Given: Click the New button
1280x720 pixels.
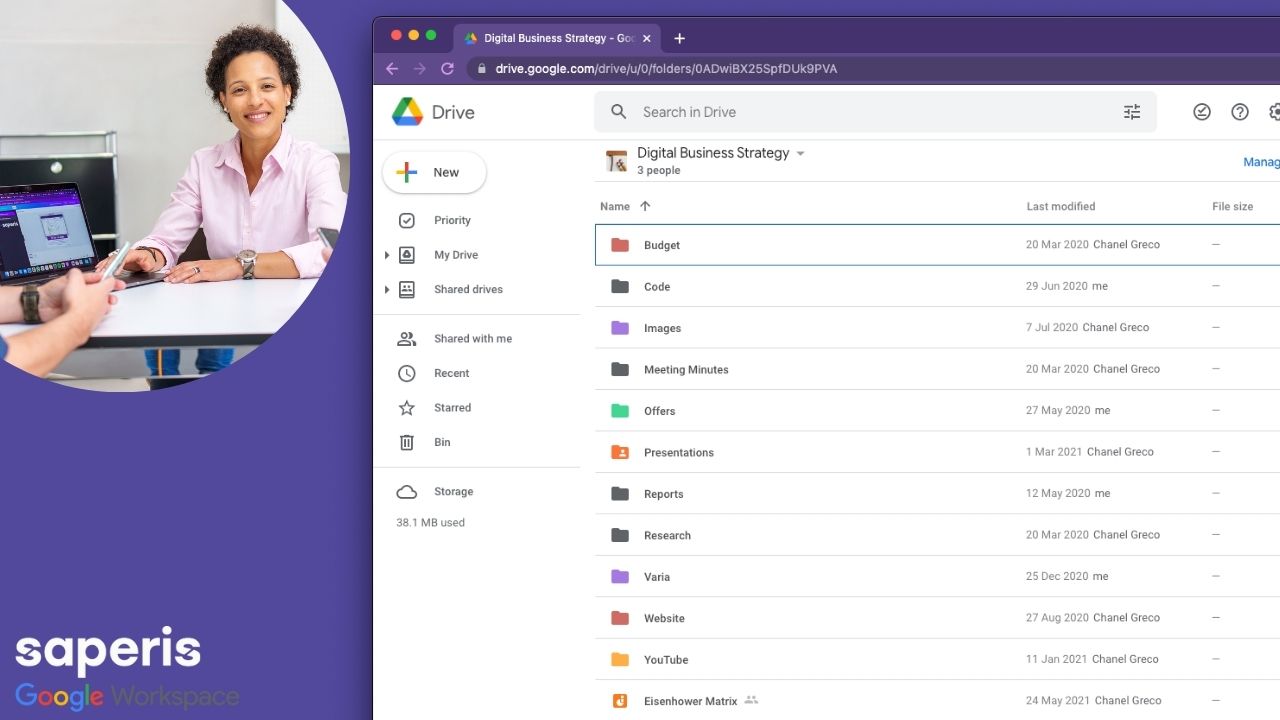Looking at the screenshot, I should click(x=434, y=172).
